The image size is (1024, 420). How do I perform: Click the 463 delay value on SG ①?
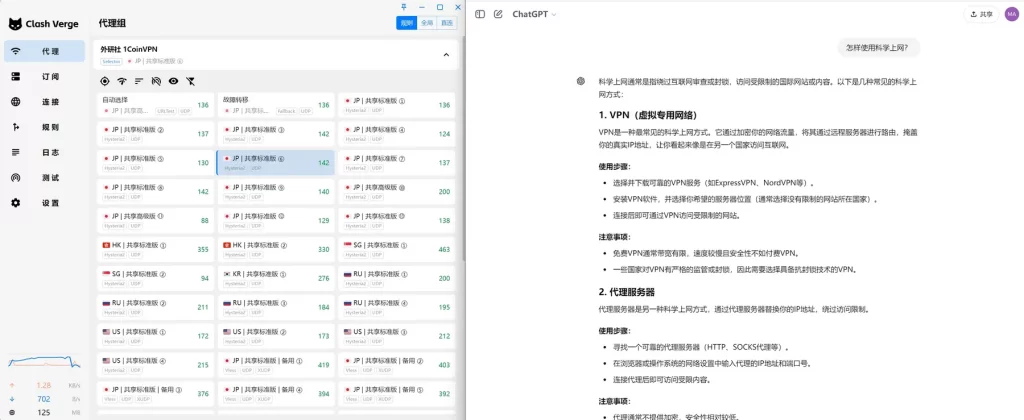[444, 250]
